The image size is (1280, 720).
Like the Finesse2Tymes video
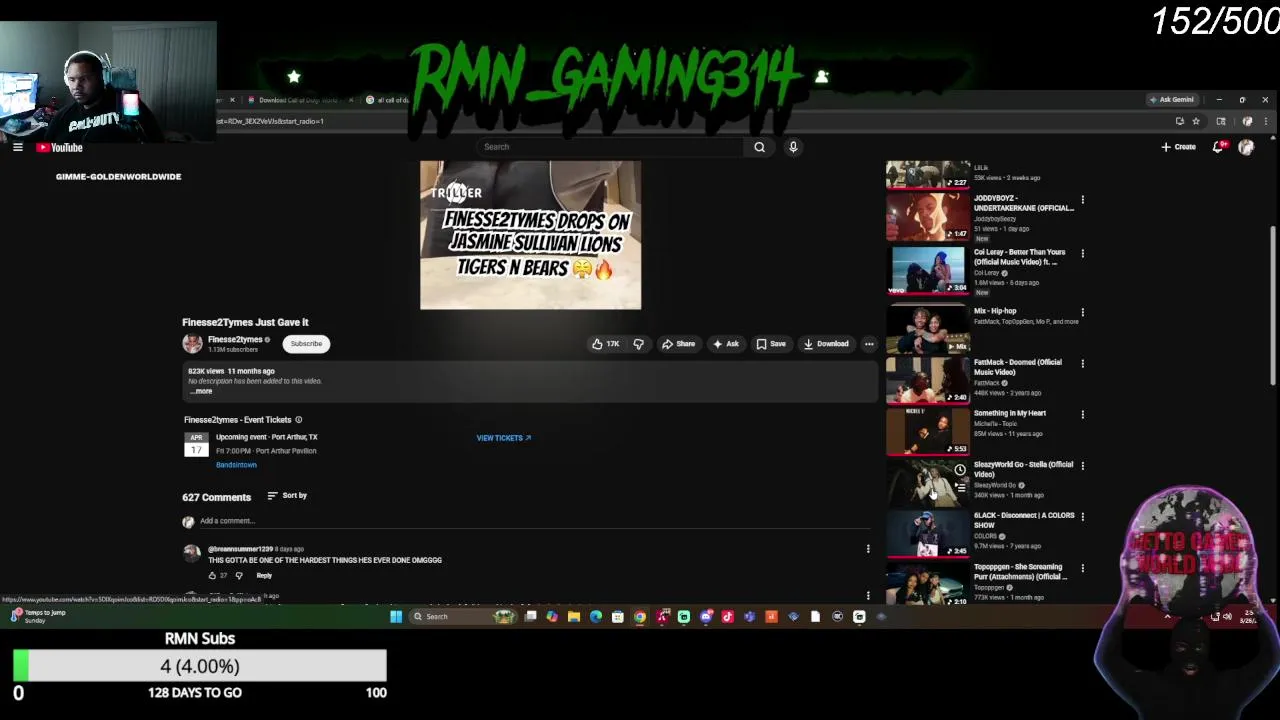point(605,344)
